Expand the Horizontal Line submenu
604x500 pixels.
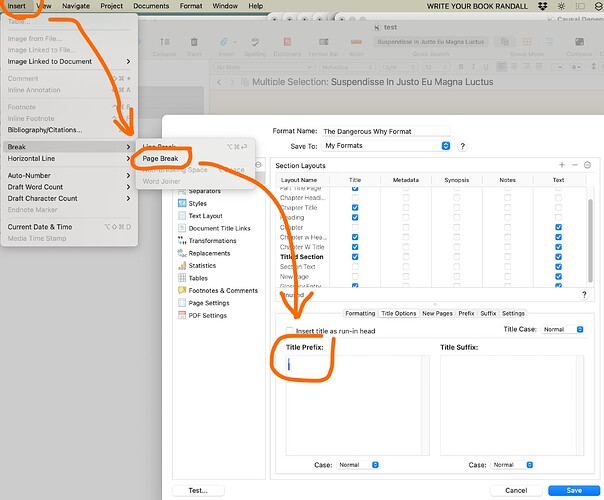point(69,158)
